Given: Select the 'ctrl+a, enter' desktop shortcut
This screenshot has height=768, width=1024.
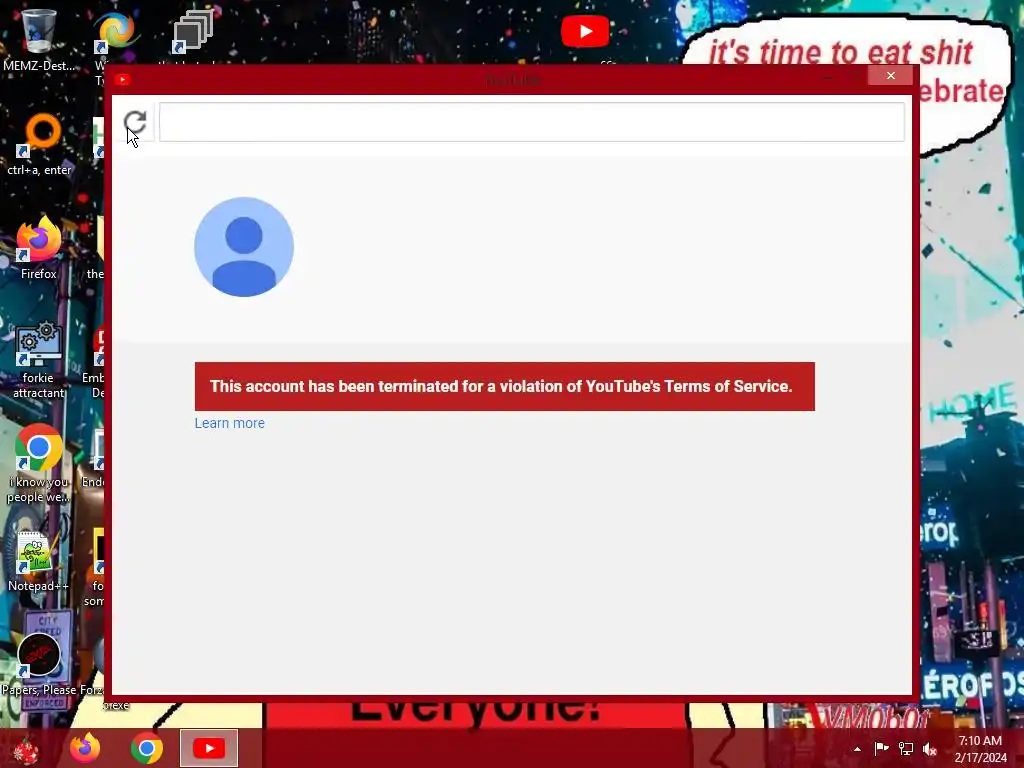Looking at the screenshot, I should 39,145.
